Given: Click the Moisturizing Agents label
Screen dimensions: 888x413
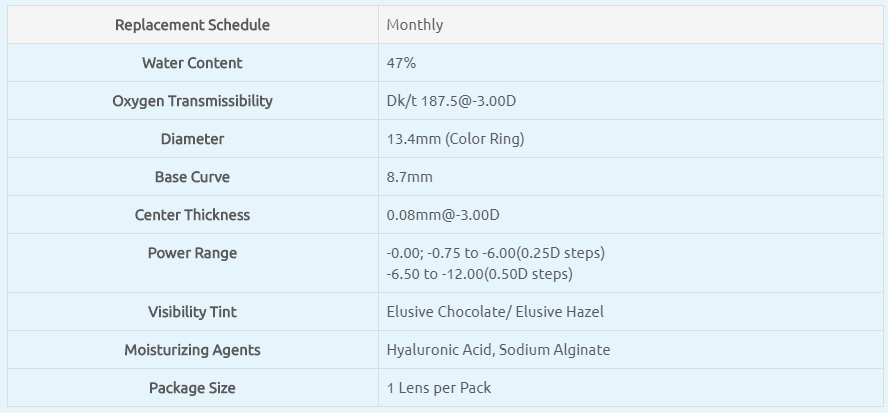Looking at the screenshot, I should (192, 350).
